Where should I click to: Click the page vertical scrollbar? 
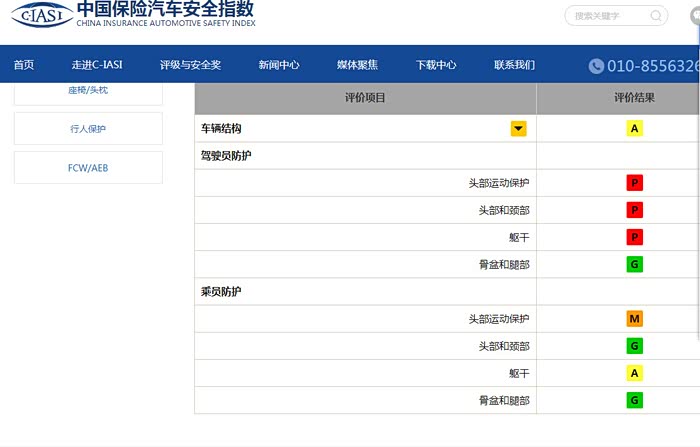(x=698, y=183)
